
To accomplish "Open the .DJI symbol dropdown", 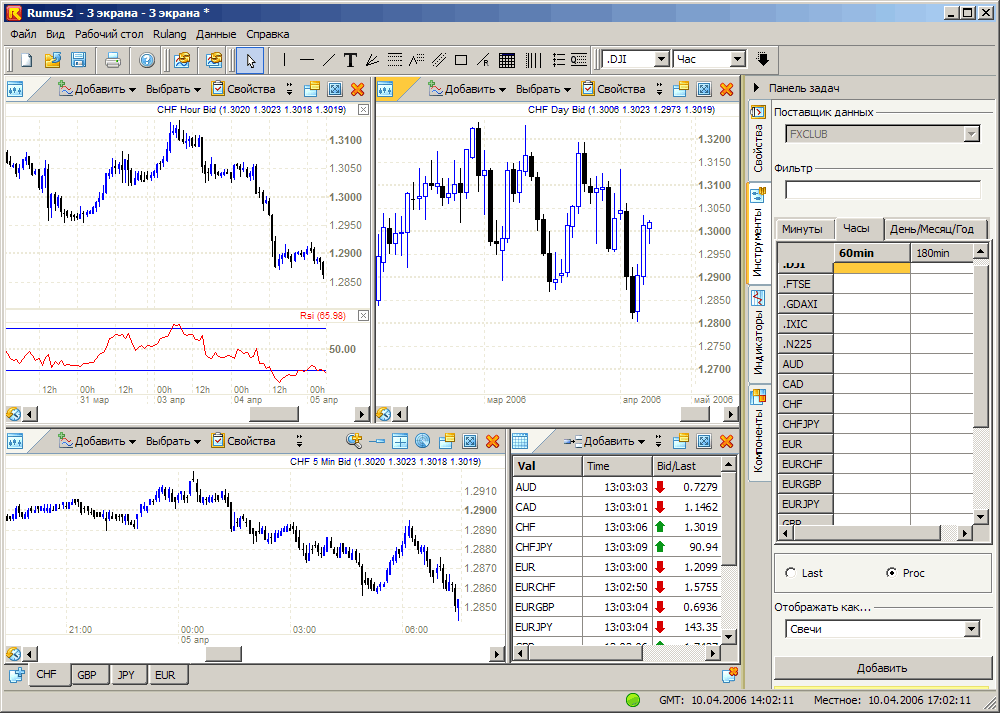I will click(661, 59).
